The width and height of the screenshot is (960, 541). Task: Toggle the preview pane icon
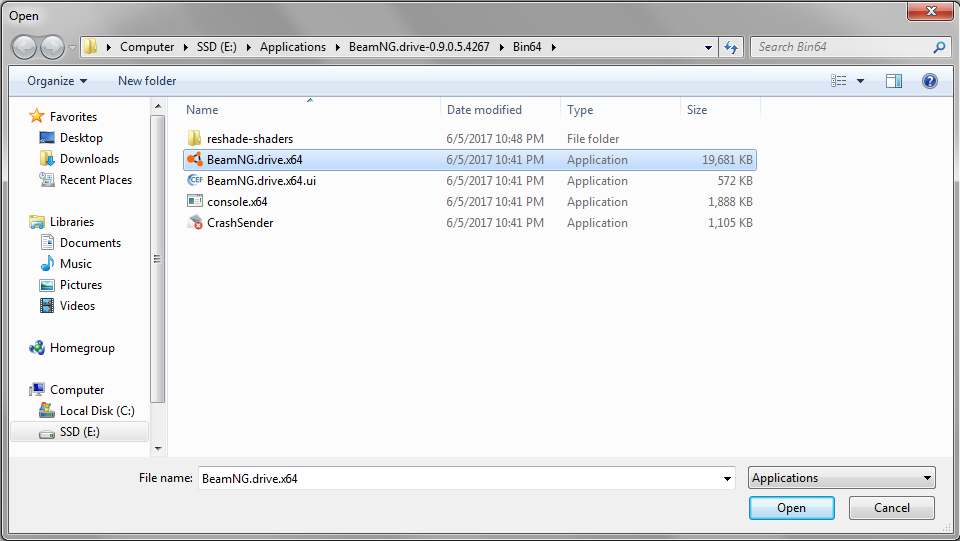coord(894,81)
